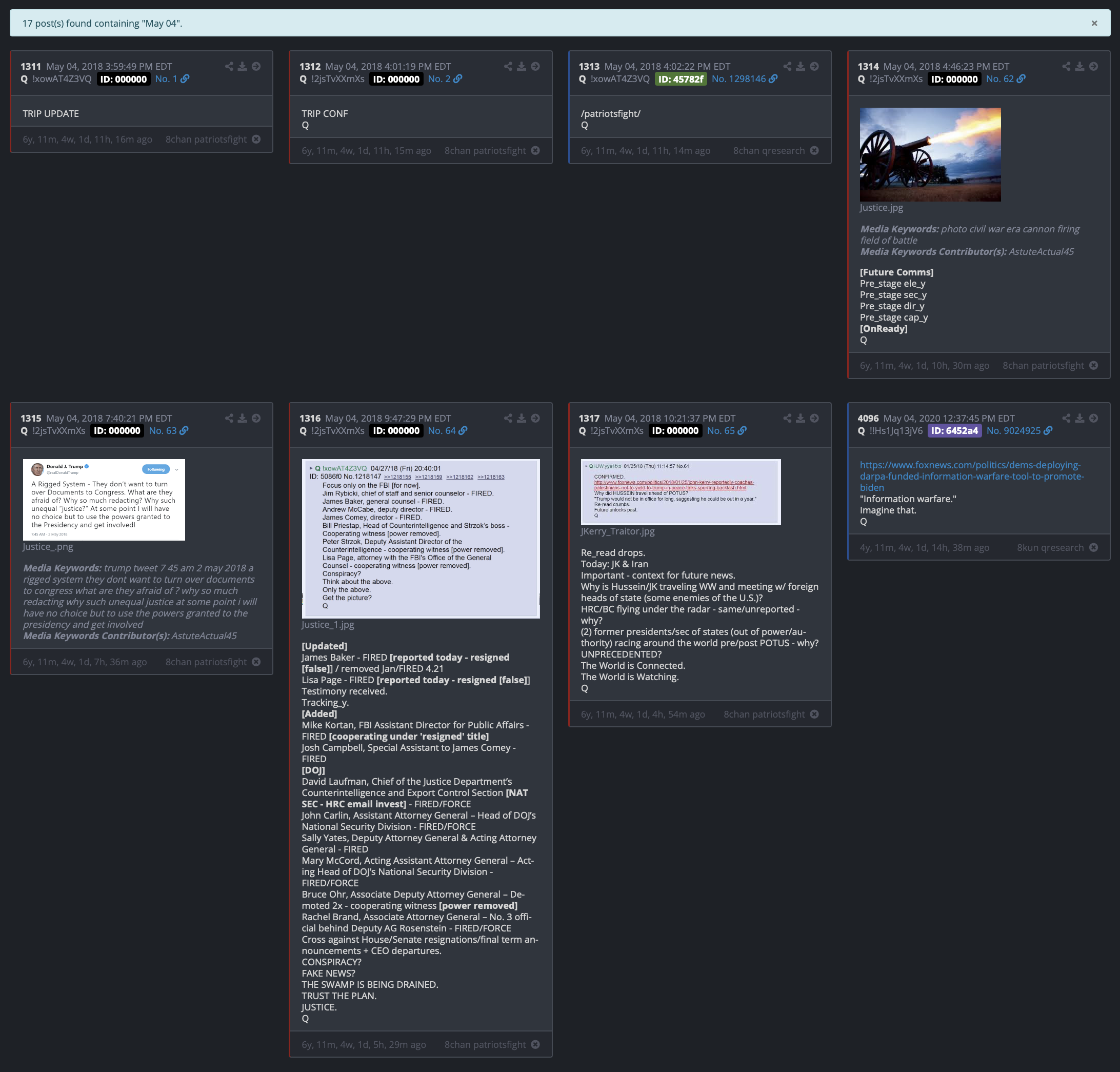Click the circle icon after post 4096's '8kun qresearch'

click(x=1093, y=547)
